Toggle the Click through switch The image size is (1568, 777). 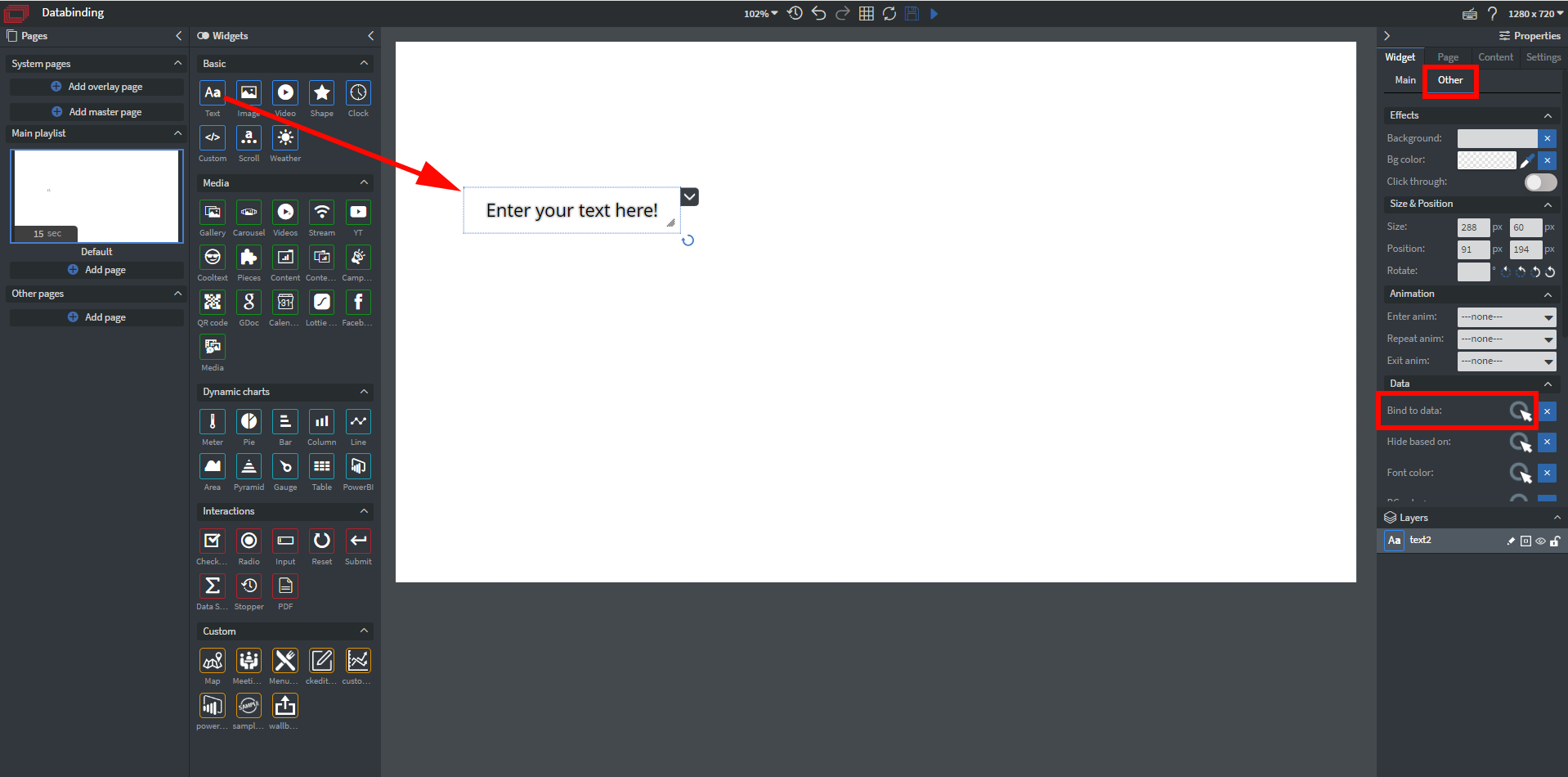[x=1540, y=182]
